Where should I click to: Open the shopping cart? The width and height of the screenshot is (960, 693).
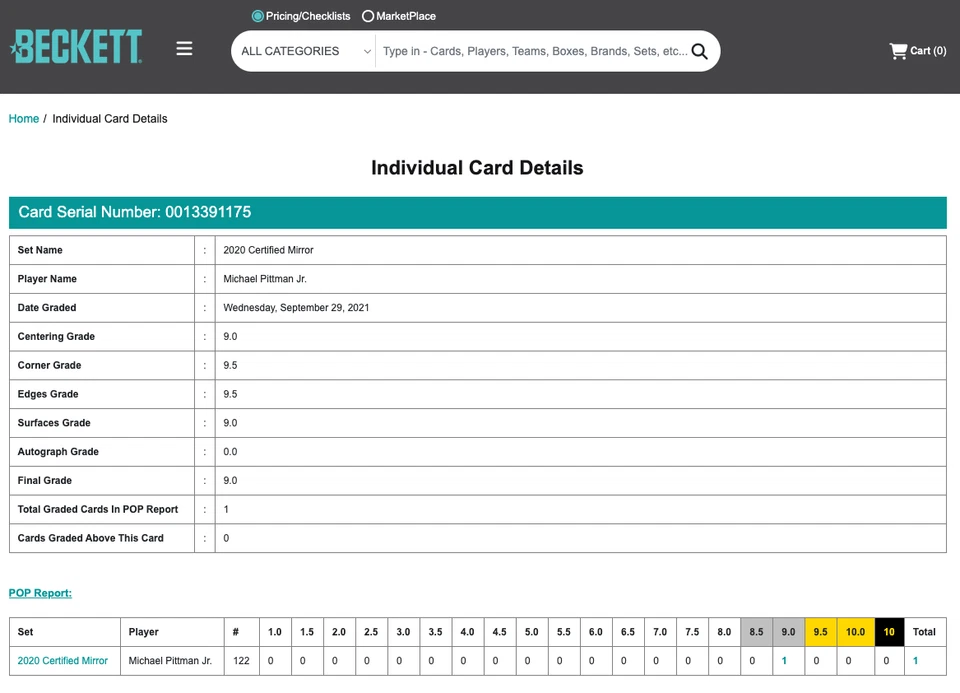[917, 51]
